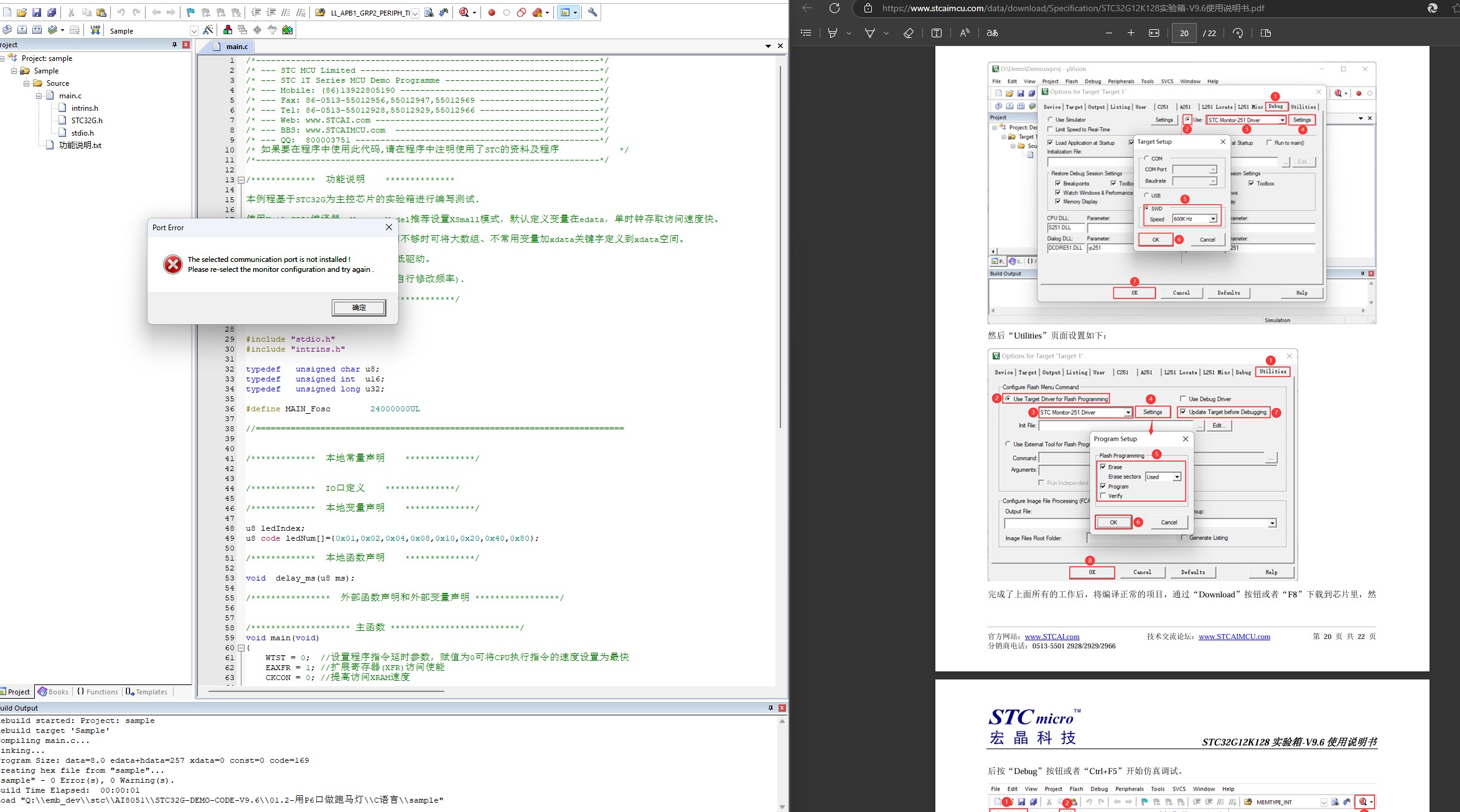
Task: Open the PDF table of contents icon
Action: pyautogui.click(x=806, y=33)
